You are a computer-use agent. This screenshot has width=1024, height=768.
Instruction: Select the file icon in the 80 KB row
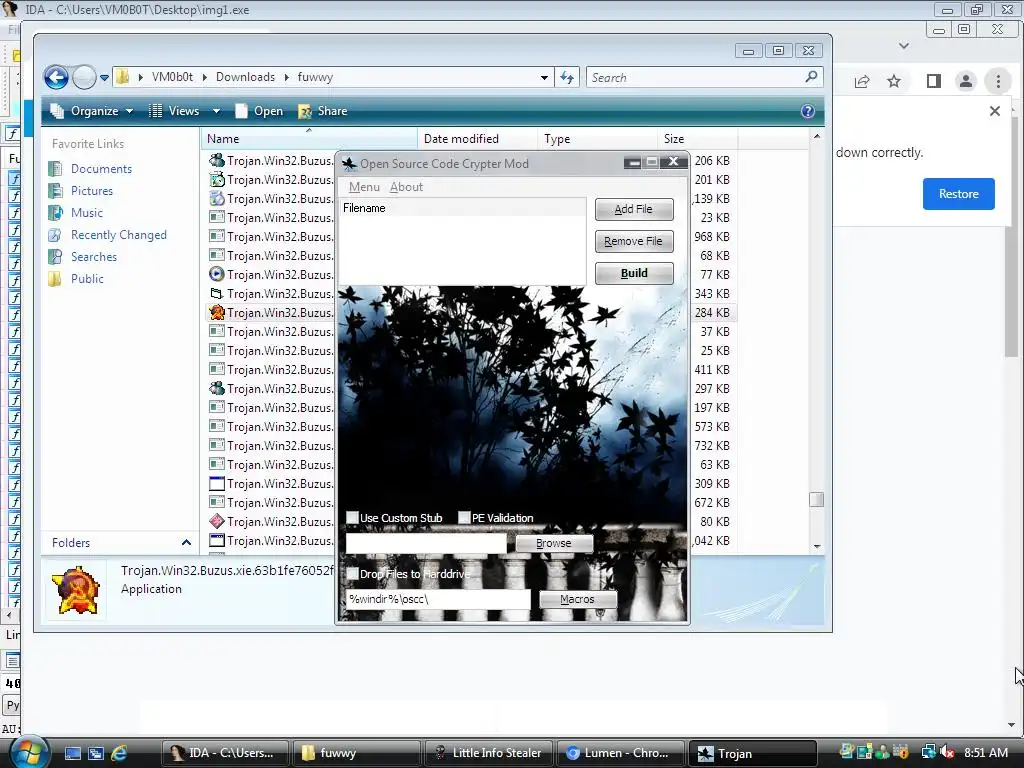tap(216, 521)
